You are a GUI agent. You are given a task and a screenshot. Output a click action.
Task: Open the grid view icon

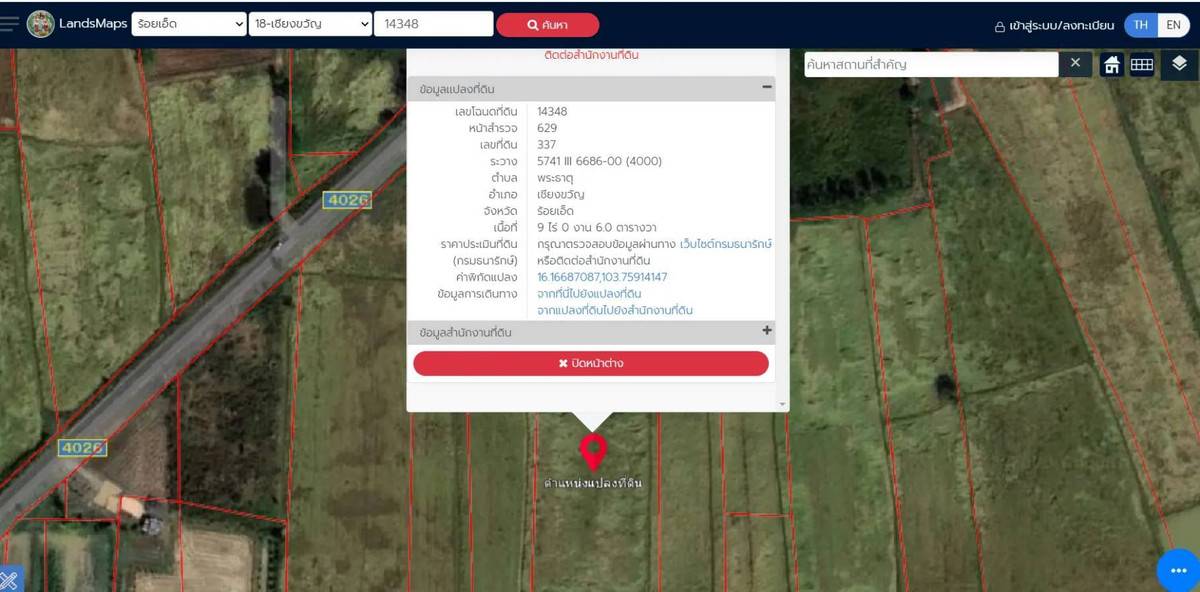[x=1142, y=65]
